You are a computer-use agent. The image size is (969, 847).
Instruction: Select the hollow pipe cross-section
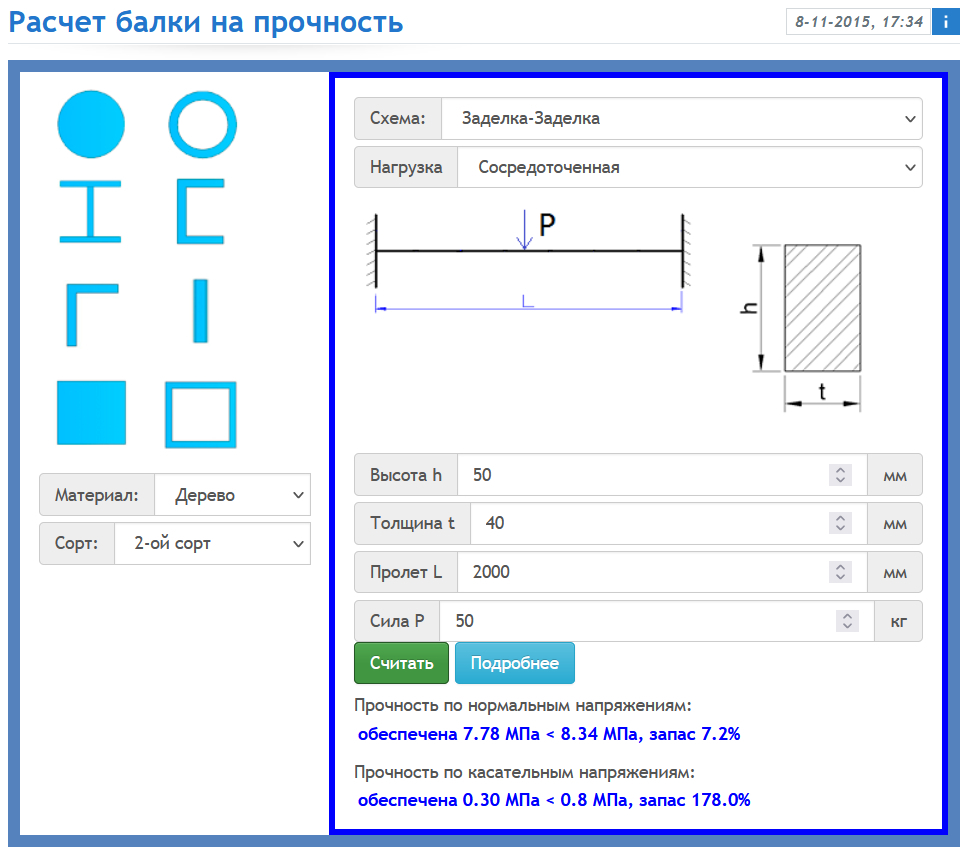202,124
